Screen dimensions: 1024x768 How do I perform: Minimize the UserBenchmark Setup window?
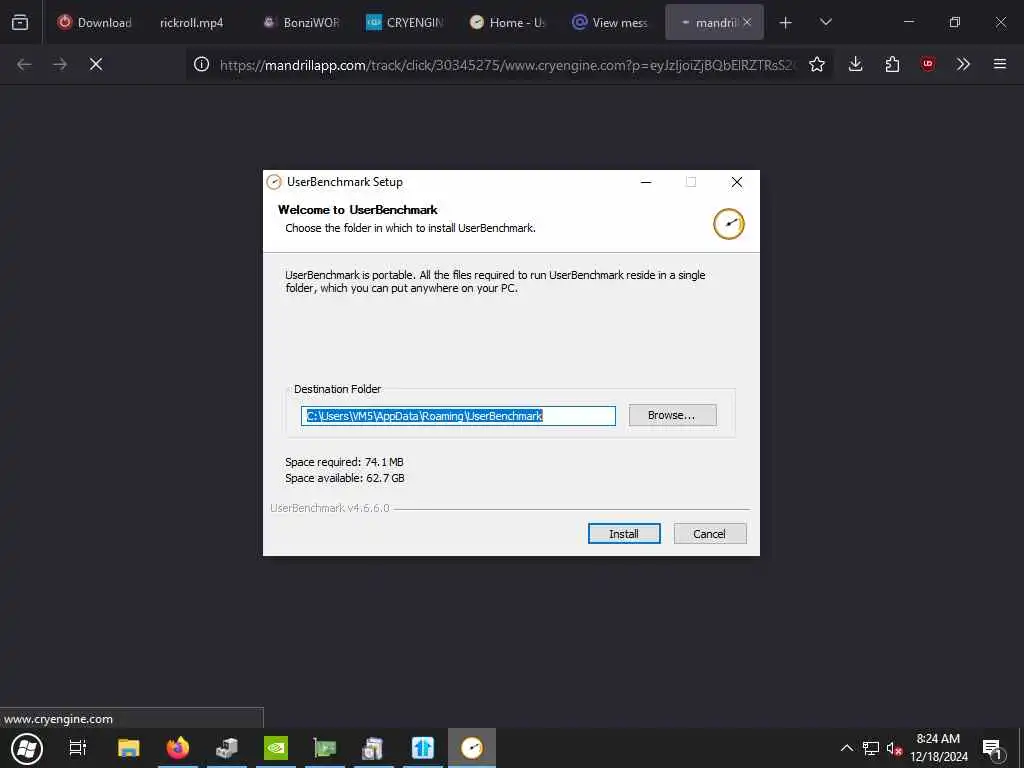pos(646,182)
